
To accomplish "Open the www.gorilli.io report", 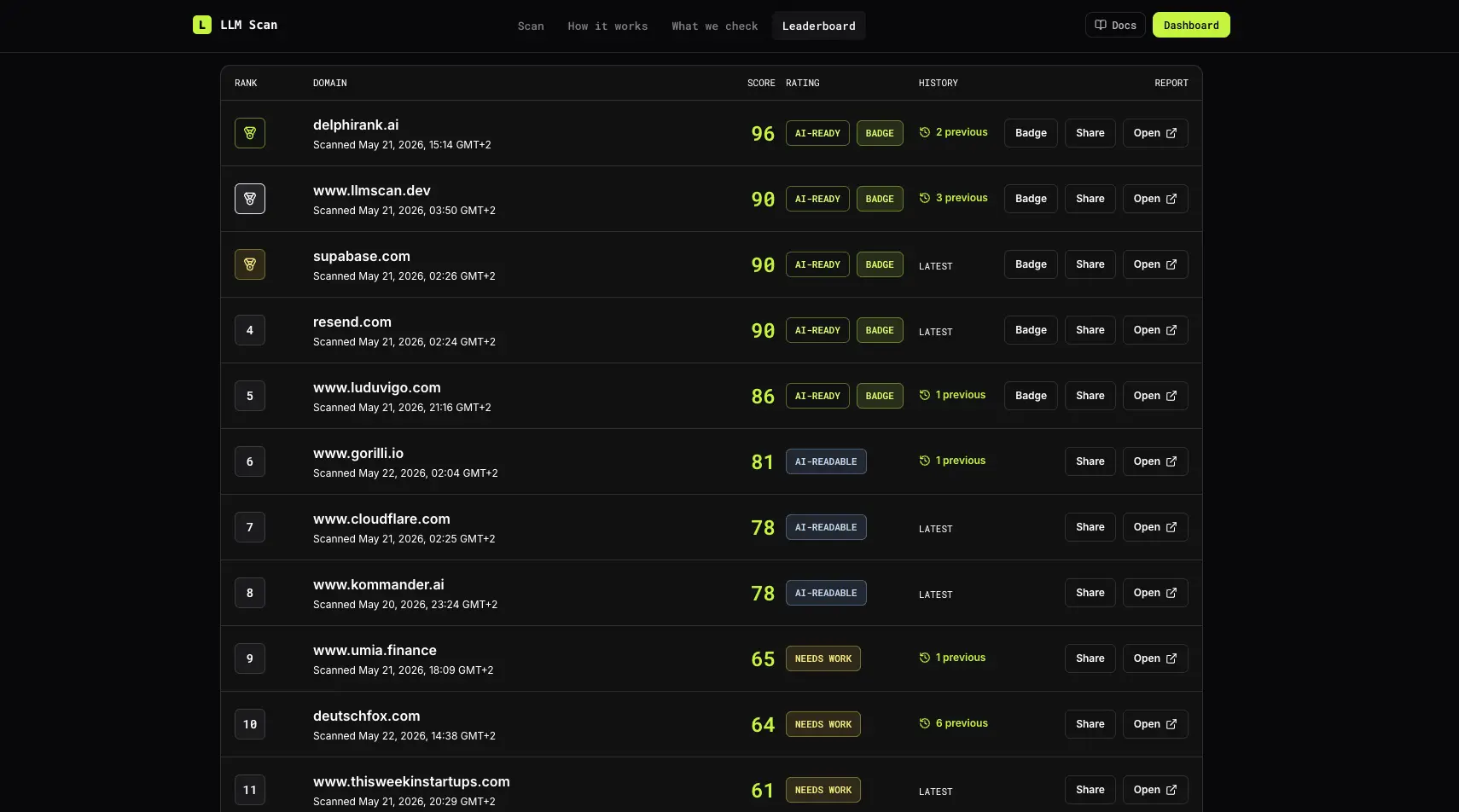I will pyautogui.click(x=1155, y=461).
